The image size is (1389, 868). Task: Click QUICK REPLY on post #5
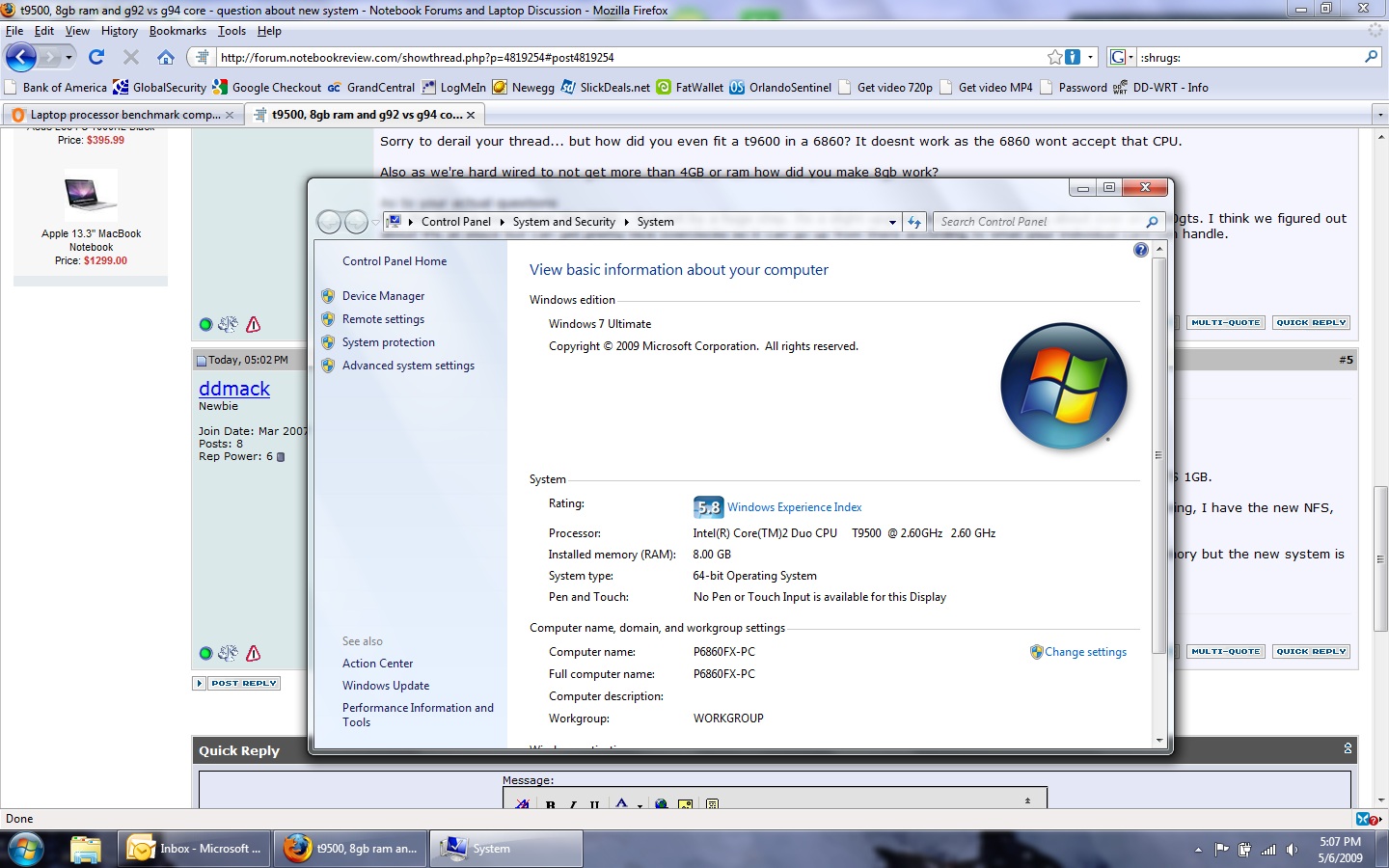[1311, 652]
